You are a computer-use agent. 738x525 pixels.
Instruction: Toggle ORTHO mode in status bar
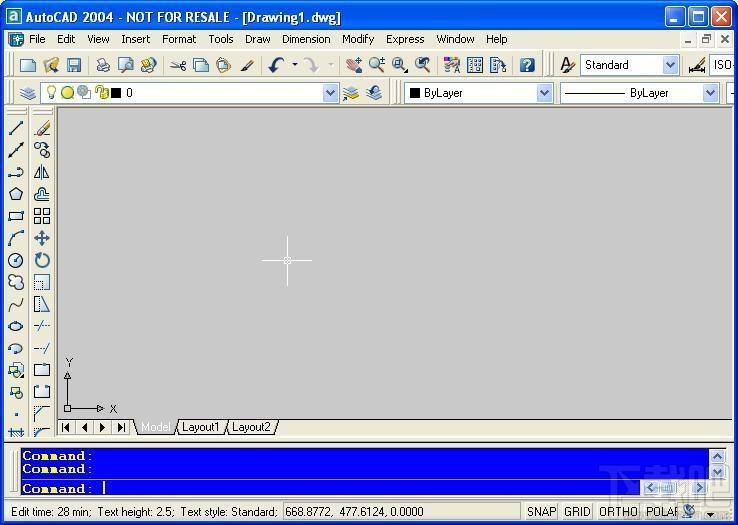pos(618,512)
